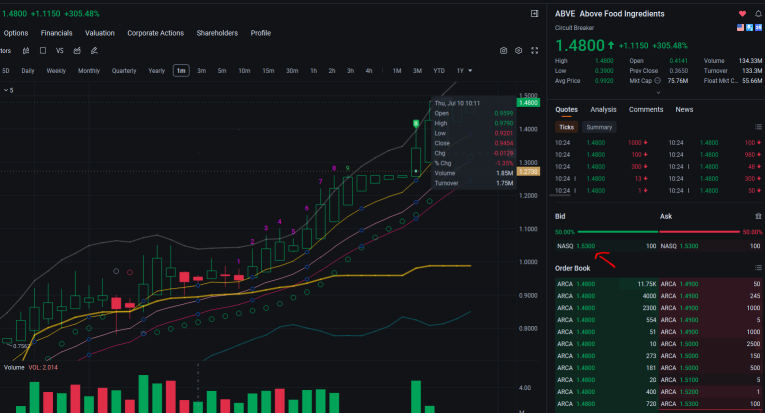Show the Summary view

click(599, 127)
